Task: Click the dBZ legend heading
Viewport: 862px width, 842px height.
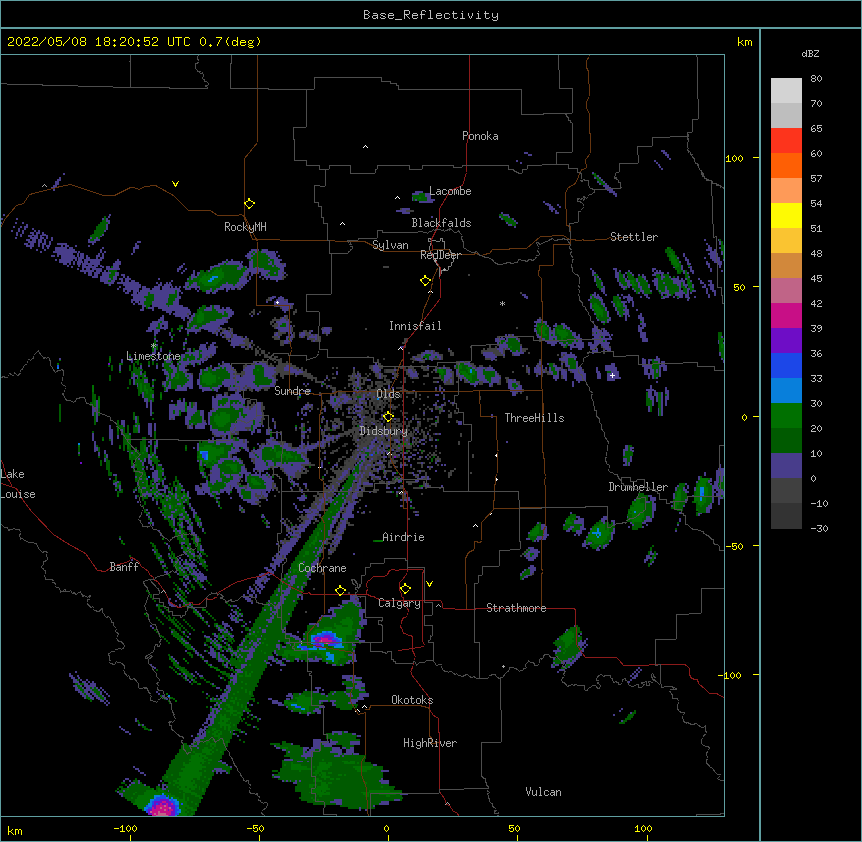Action: pyautogui.click(x=810, y=53)
